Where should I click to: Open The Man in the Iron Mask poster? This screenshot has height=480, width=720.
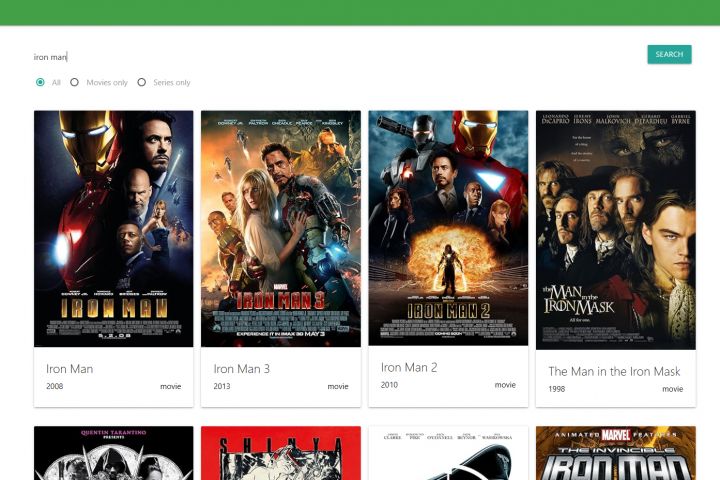click(x=616, y=230)
